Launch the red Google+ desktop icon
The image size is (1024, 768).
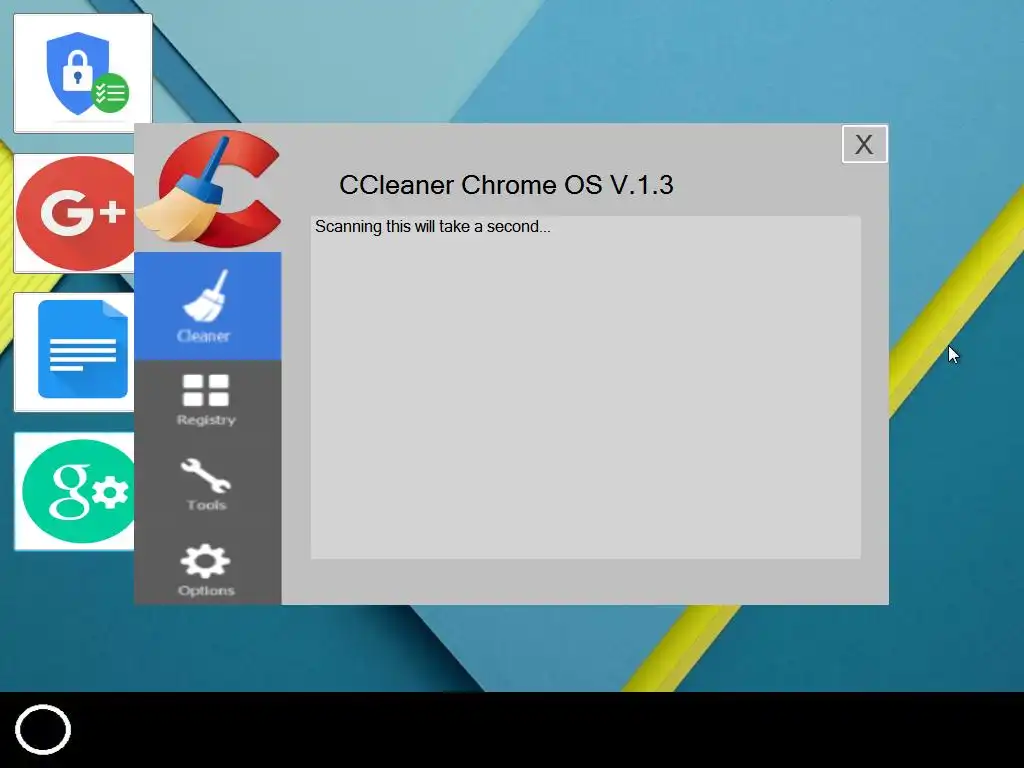click(74, 214)
